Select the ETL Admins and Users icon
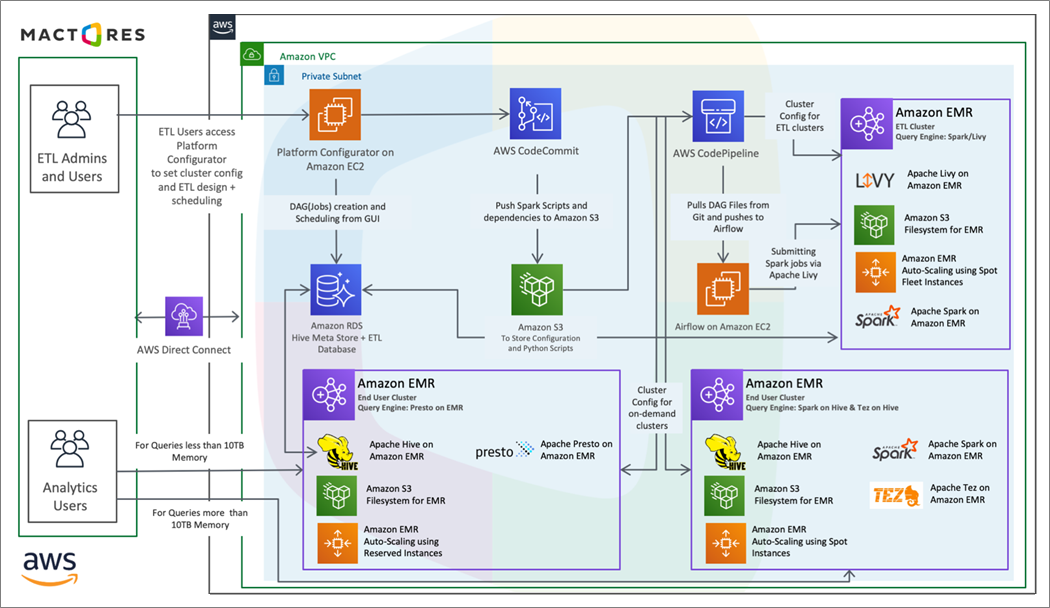This screenshot has width=1050, height=608. click(72, 119)
